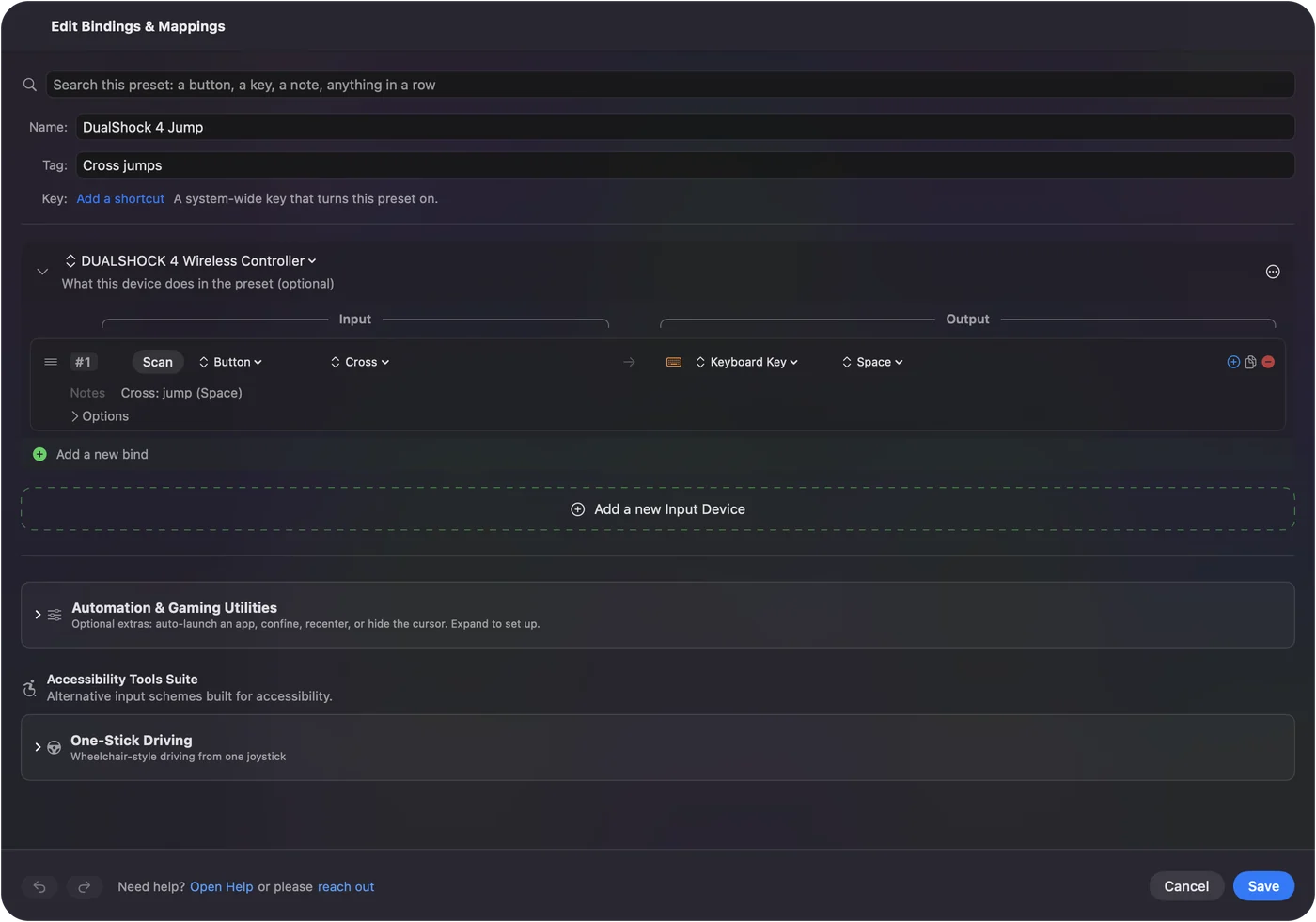Image resolution: width=1316 pixels, height=922 pixels.
Task: Duplicate bind #1 with the copy icon
Action: click(1250, 362)
